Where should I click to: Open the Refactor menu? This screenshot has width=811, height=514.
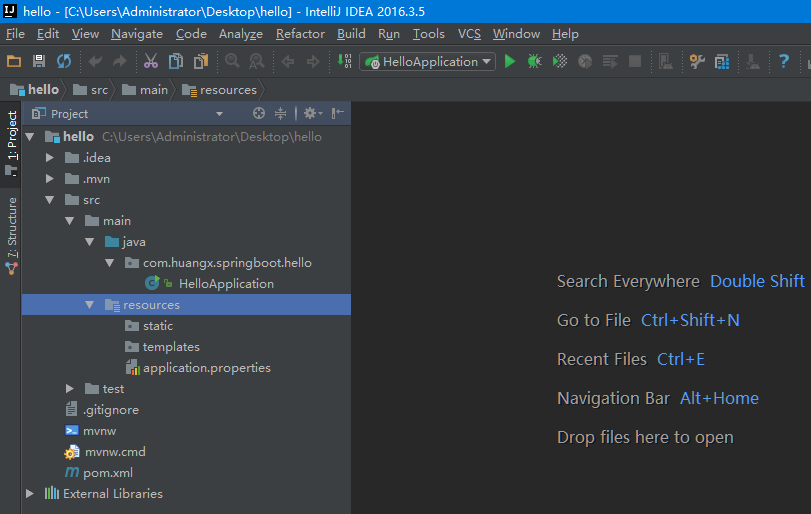point(301,34)
